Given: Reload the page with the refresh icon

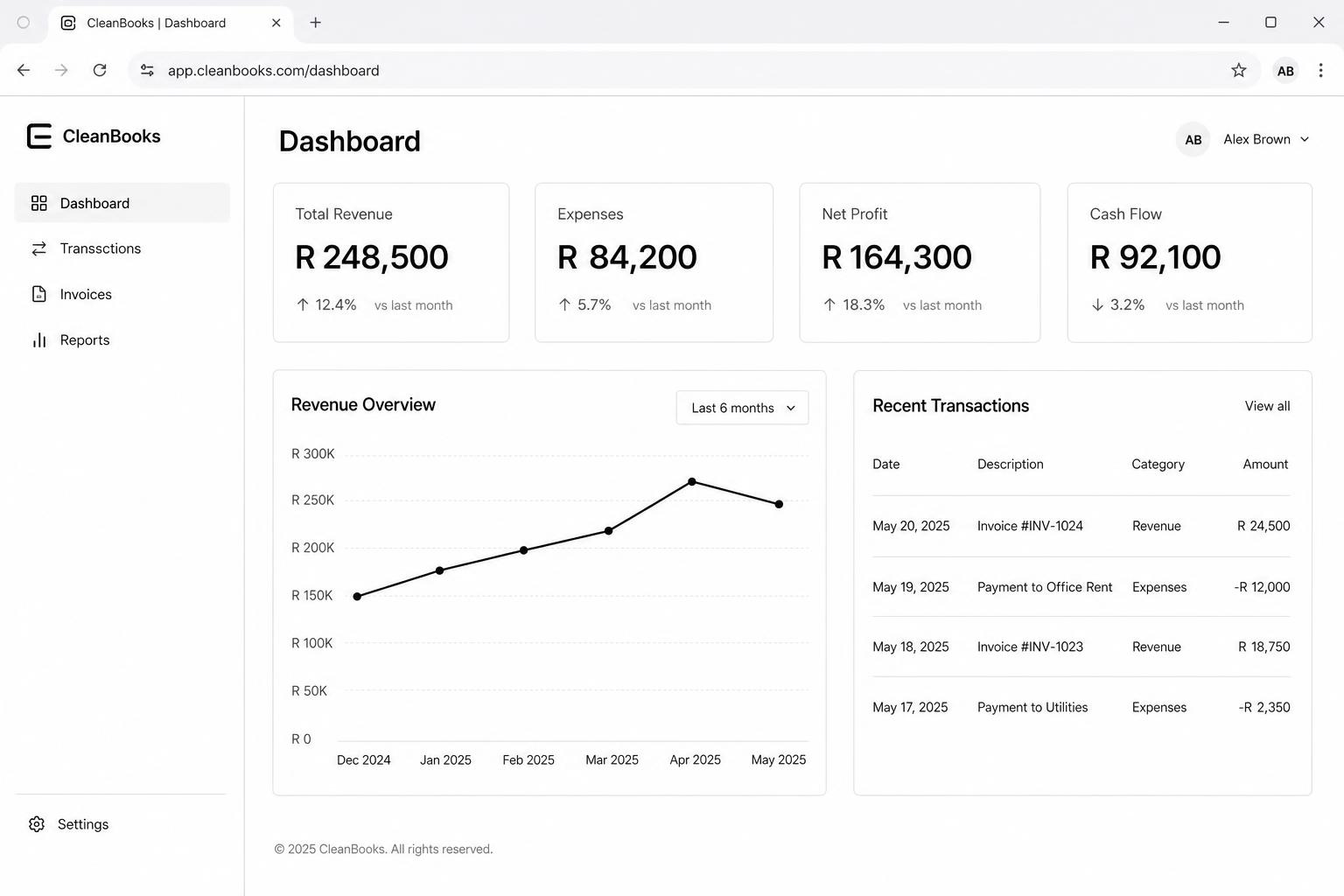Looking at the screenshot, I should point(100,70).
